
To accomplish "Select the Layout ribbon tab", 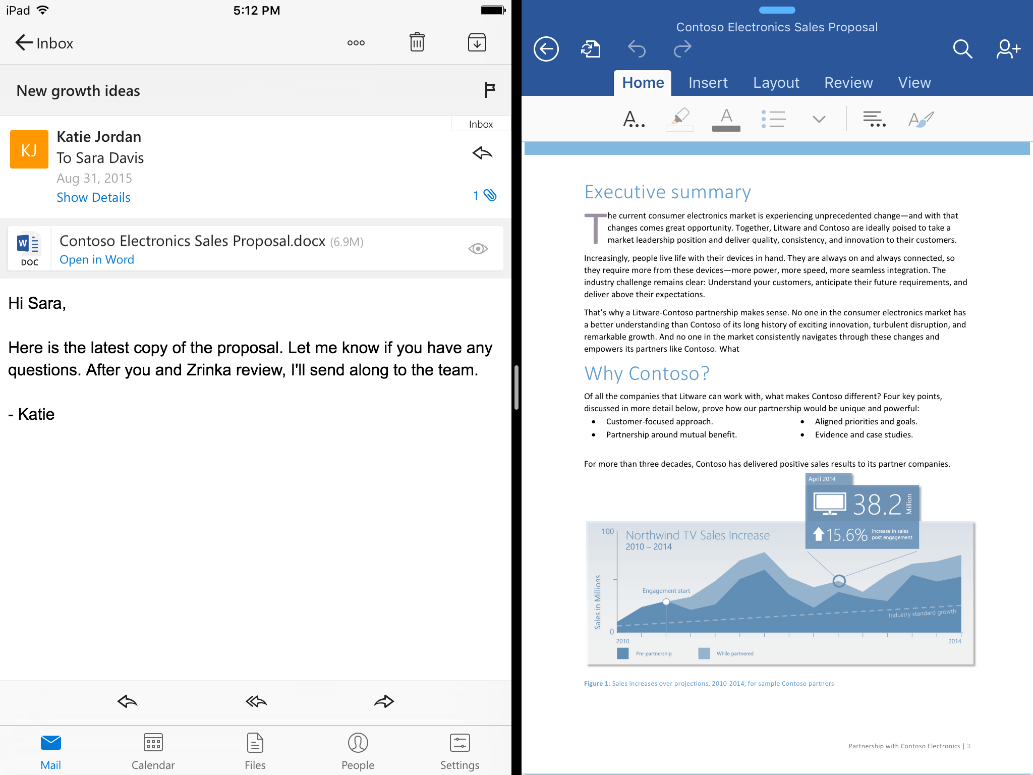I will tap(776, 83).
